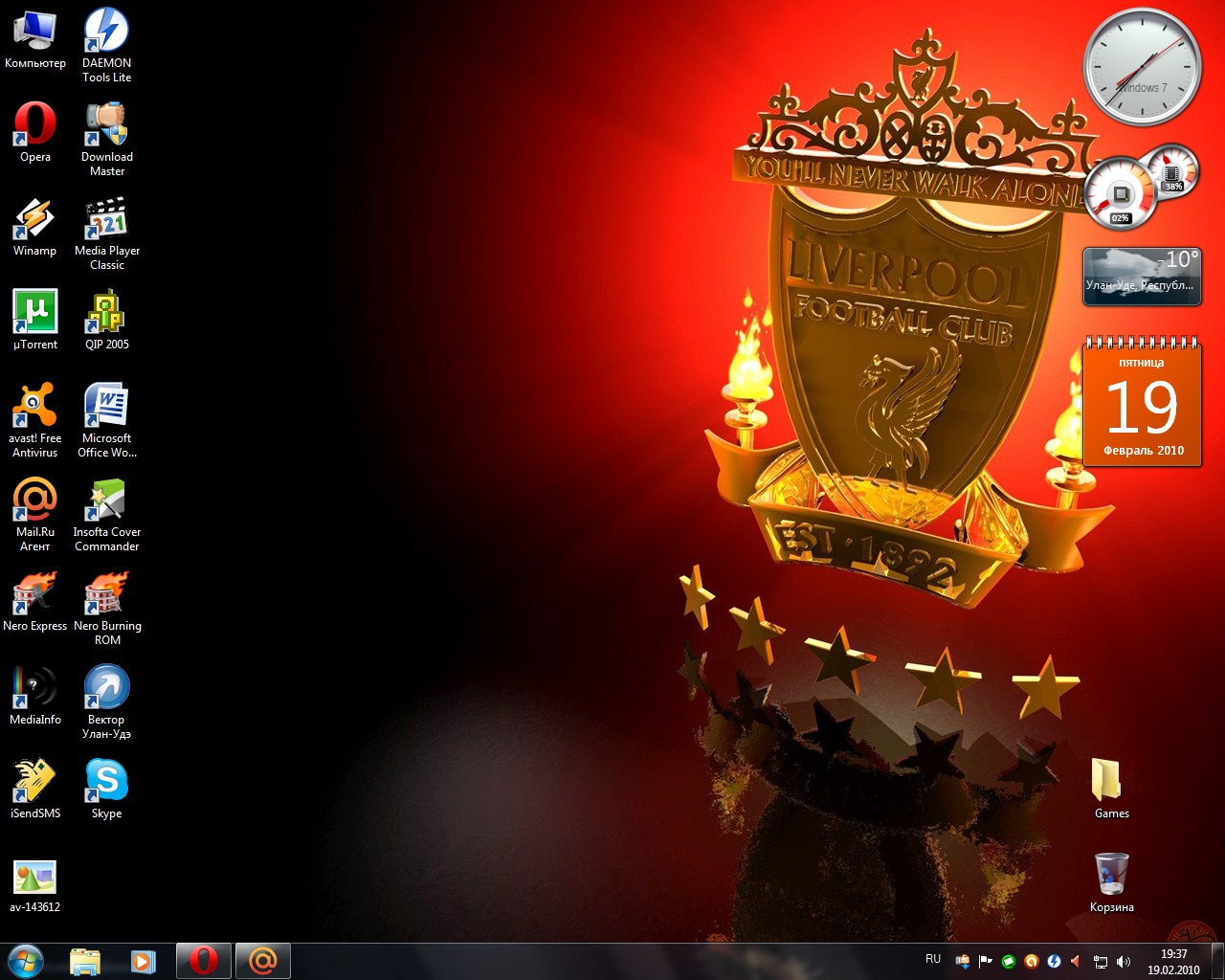Open the Games folder on the desktop
The width and height of the screenshot is (1225, 980).
tap(1111, 783)
